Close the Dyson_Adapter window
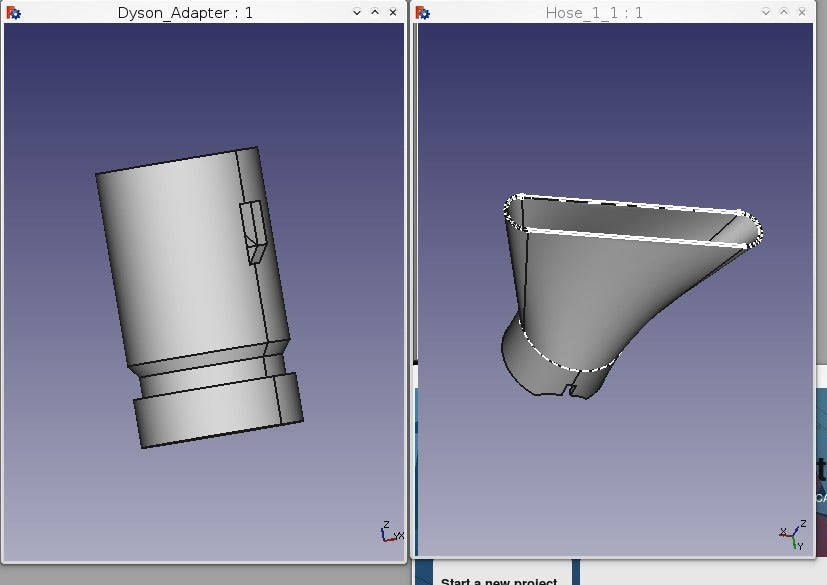827x585 pixels. 392,12
